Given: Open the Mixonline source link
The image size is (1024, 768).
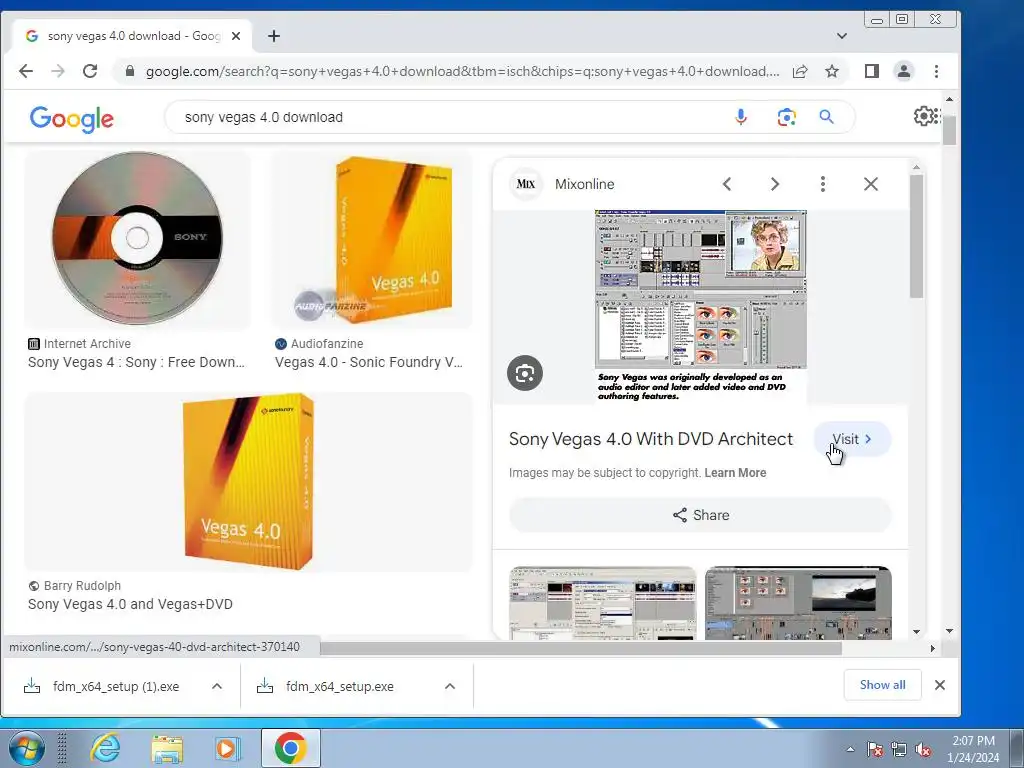Looking at the screenshot, I should 584,184.
